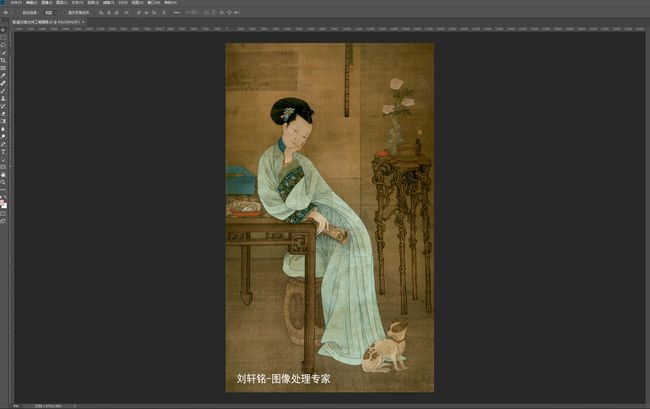Image resolution: width=650 pixels, height=409 pixels.
Task: Align top edges in options bar
Action: tap(138, 12)
